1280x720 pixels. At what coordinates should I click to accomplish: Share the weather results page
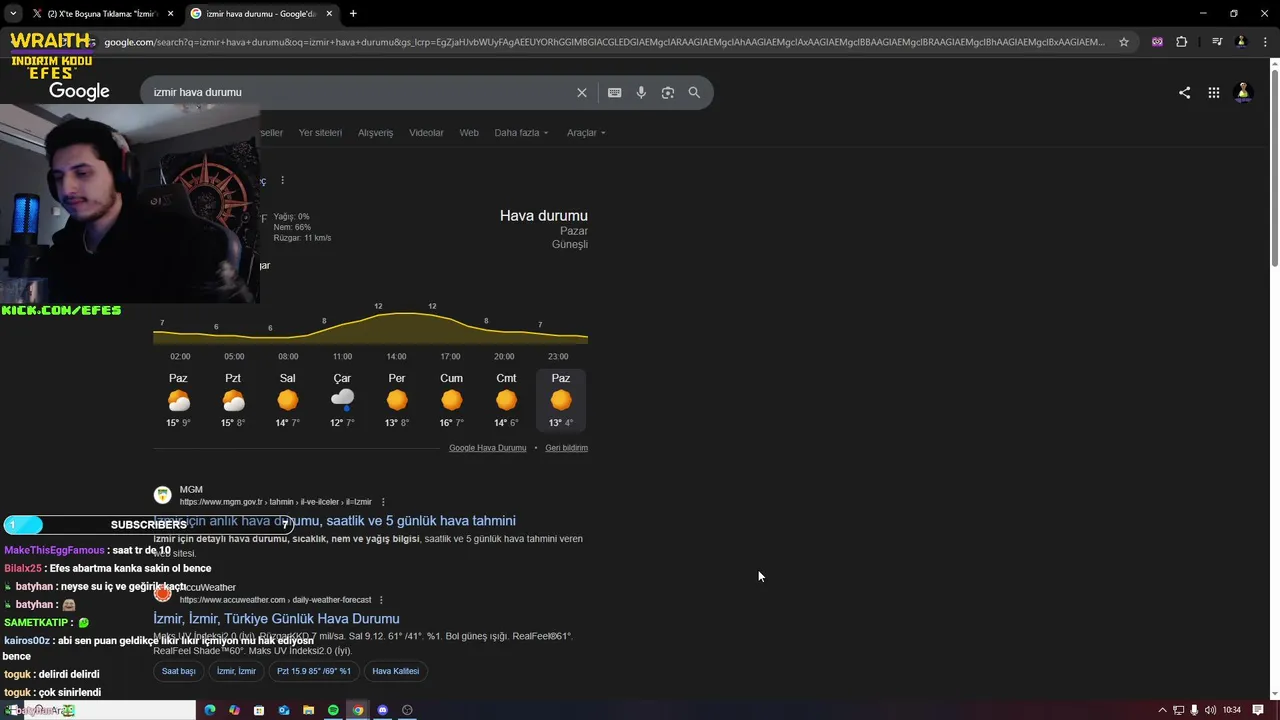pyautogui.click(x=1184, y=92)
